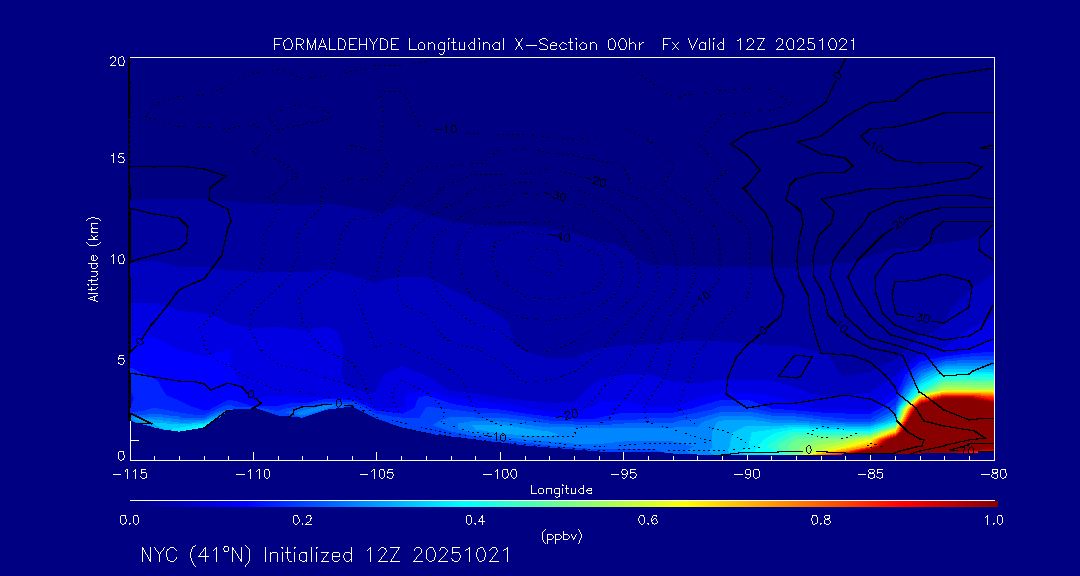Click the (ppbv) units label

point(561,536)
